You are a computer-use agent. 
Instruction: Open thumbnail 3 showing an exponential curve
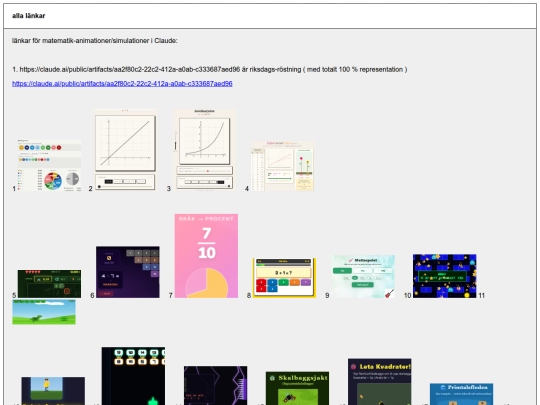tap(204, 150)
